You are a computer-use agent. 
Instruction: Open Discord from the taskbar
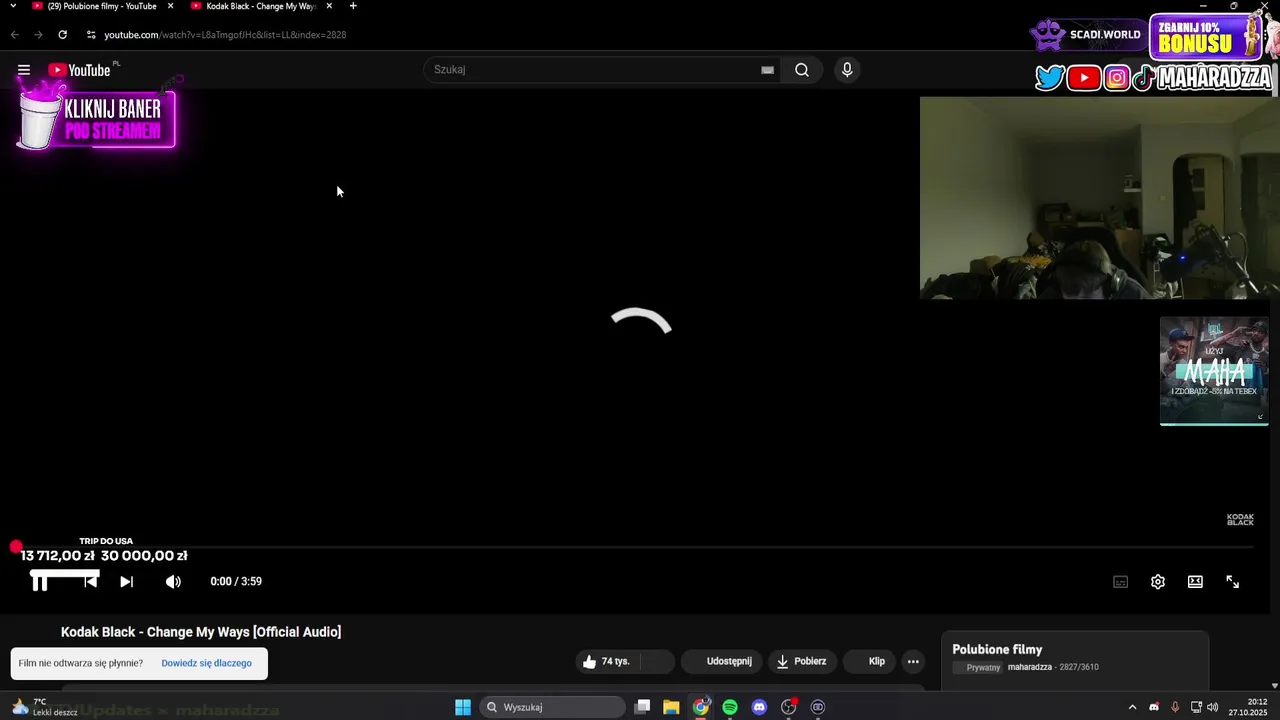759,707
